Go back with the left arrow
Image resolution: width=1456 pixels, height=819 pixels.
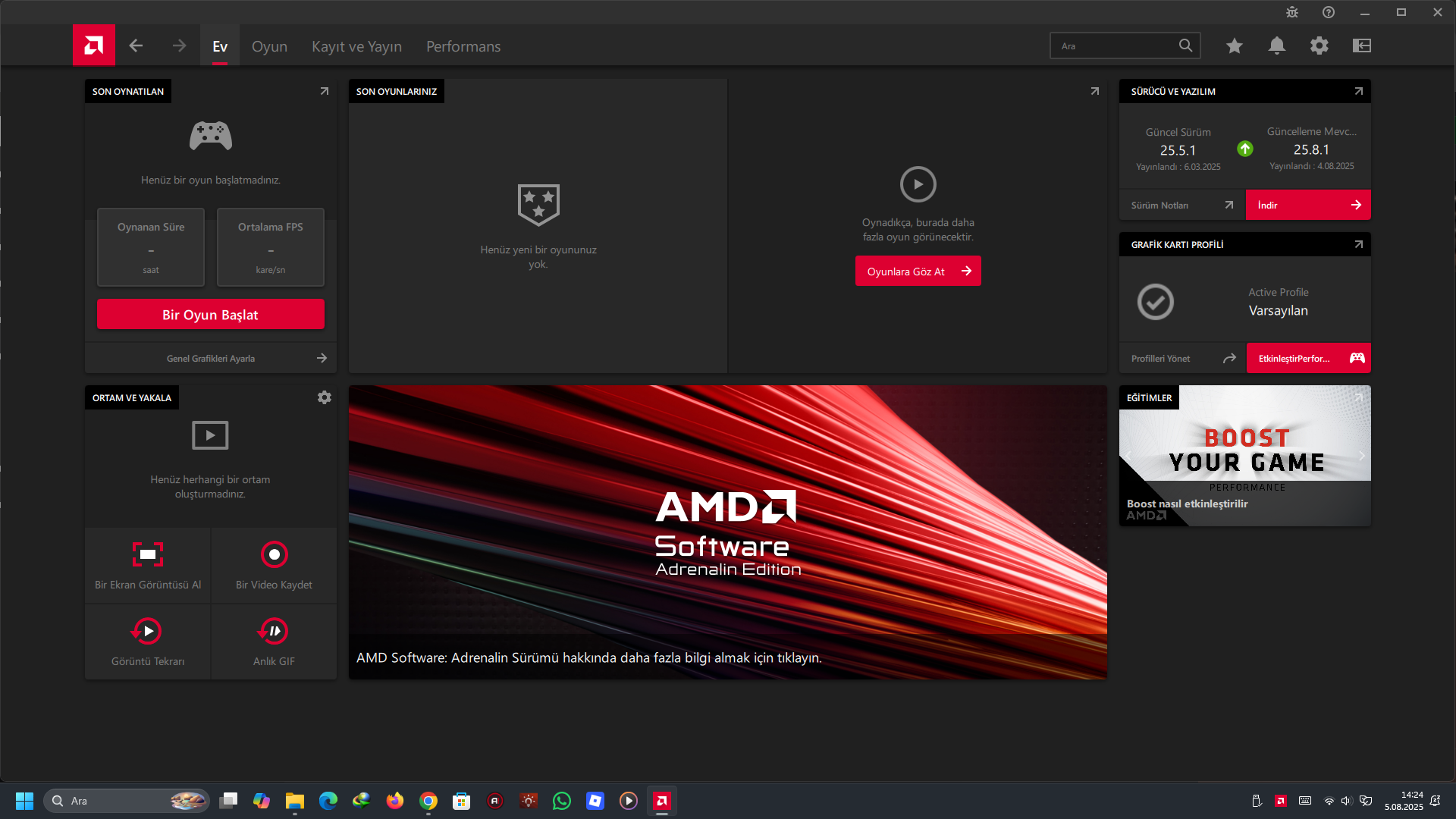(x=136, y=45)
